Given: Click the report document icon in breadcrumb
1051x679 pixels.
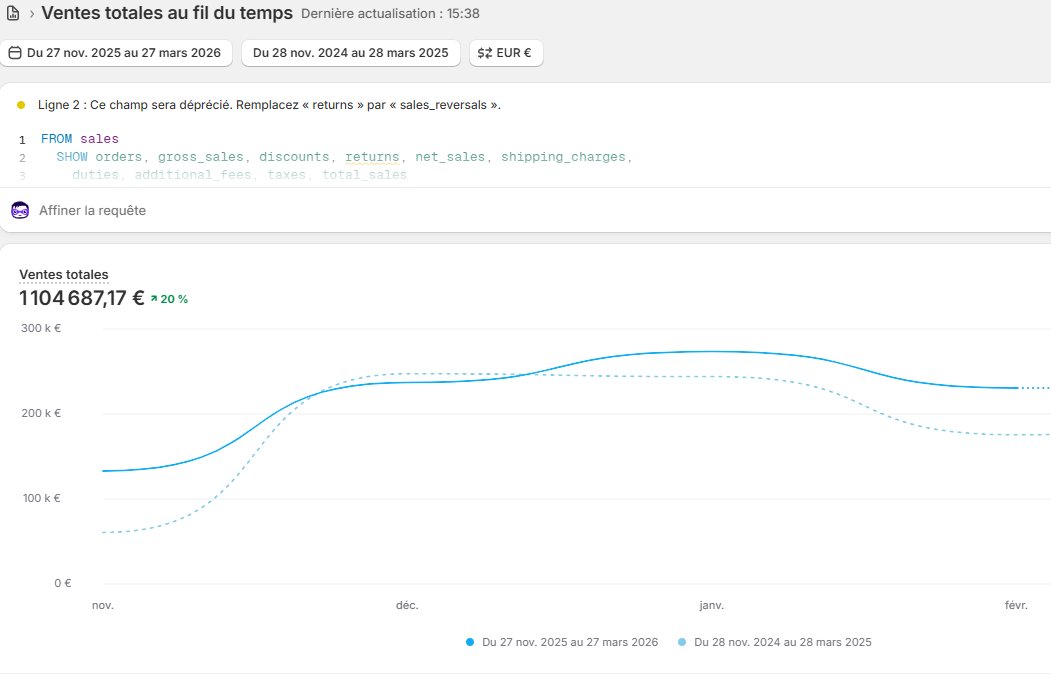Looking at the screenshot, I should pos(13,13).
